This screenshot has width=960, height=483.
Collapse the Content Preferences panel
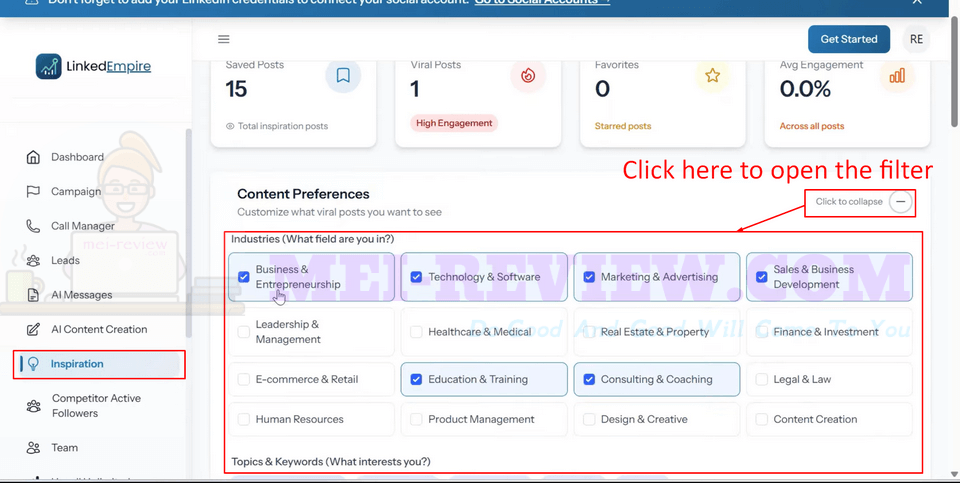point(901,201)
